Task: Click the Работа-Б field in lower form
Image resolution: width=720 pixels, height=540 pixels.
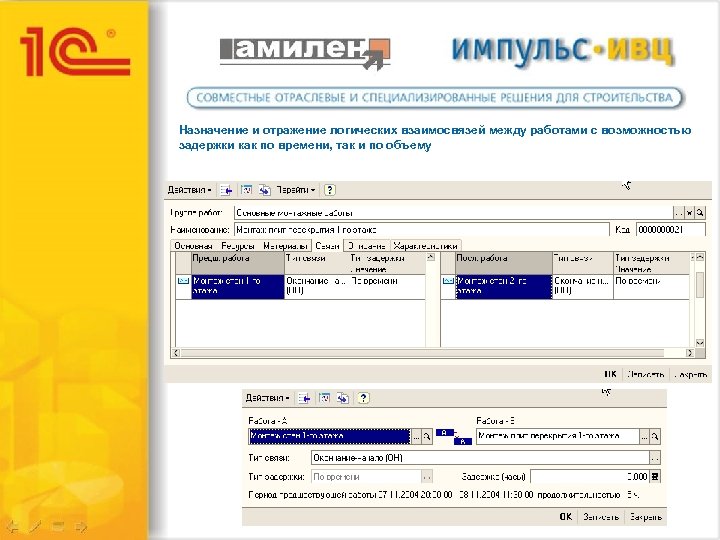Action: tap(557, 436)
